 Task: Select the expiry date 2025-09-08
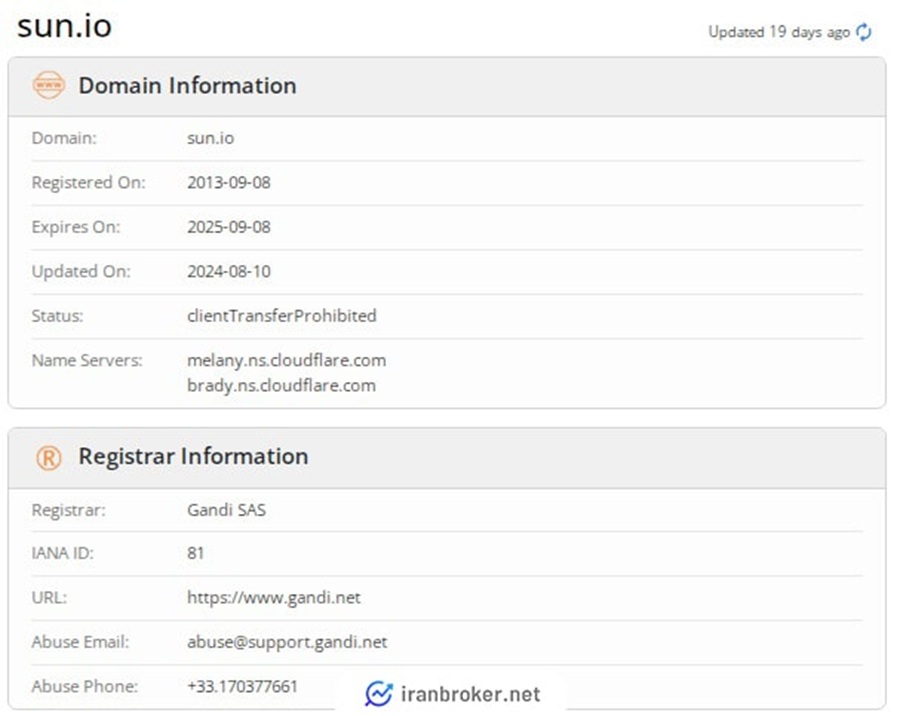tap(229, 227)
